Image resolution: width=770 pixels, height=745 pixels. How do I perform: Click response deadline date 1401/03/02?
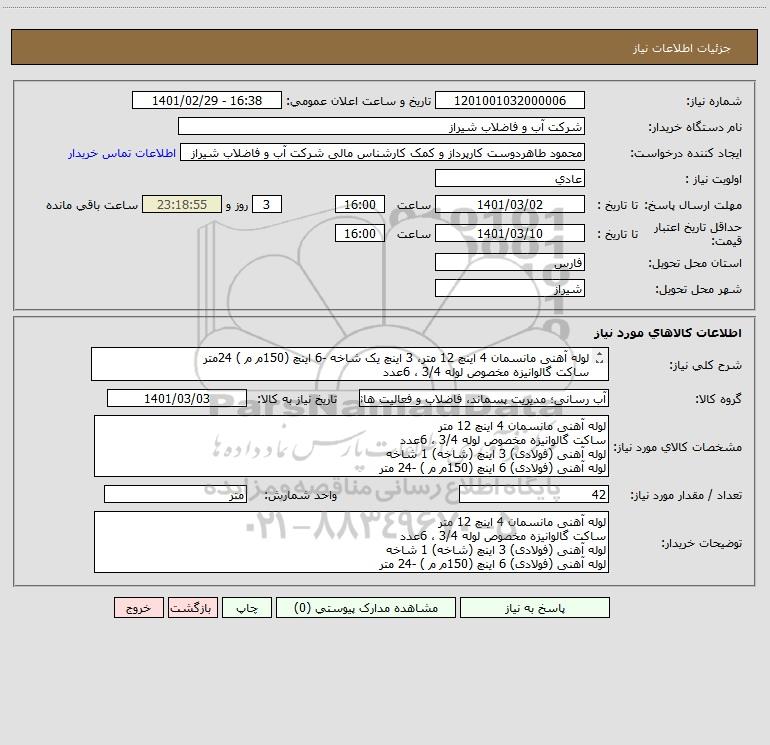[x=510, y=204]
